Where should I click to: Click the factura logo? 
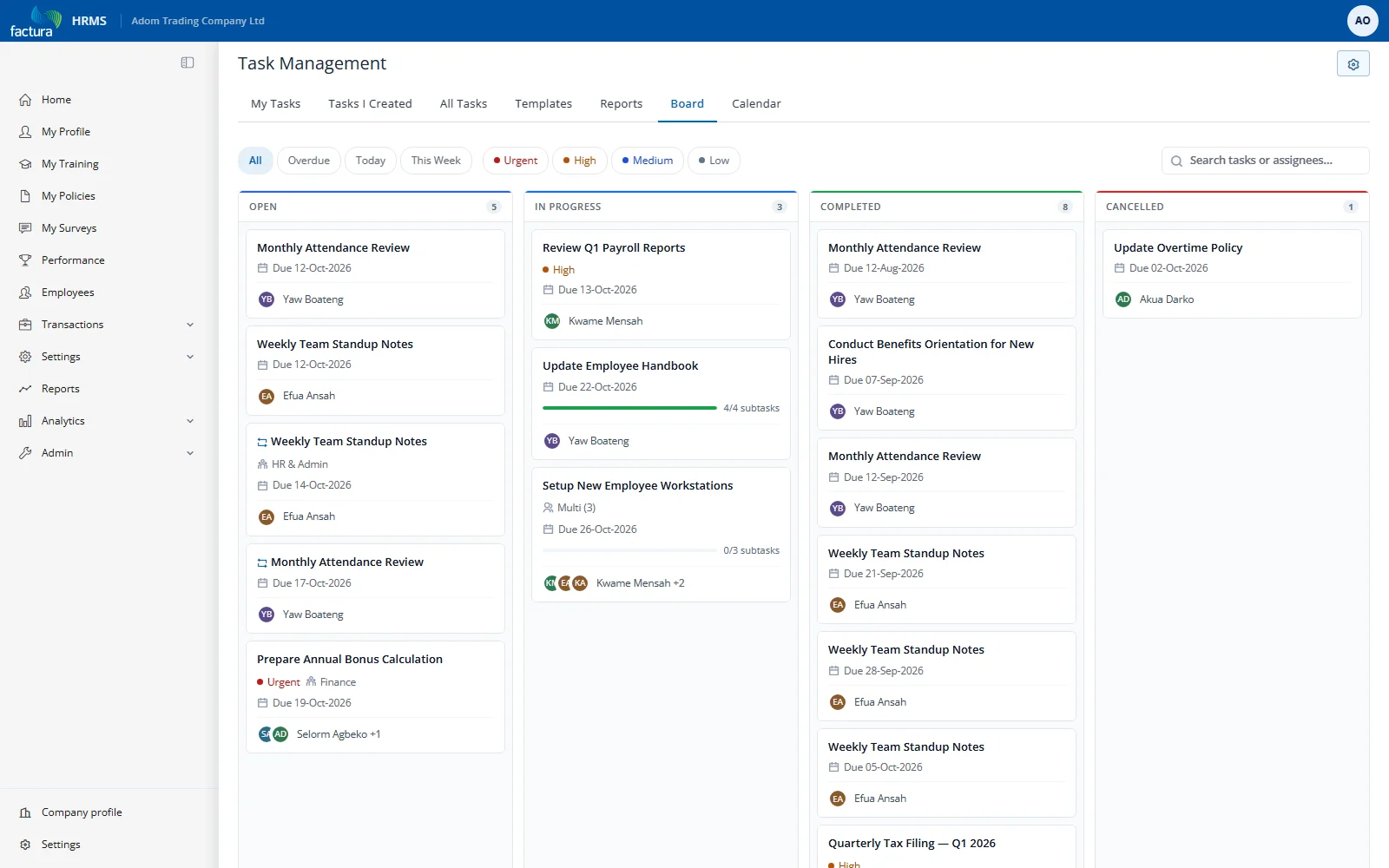click(36, 21)
